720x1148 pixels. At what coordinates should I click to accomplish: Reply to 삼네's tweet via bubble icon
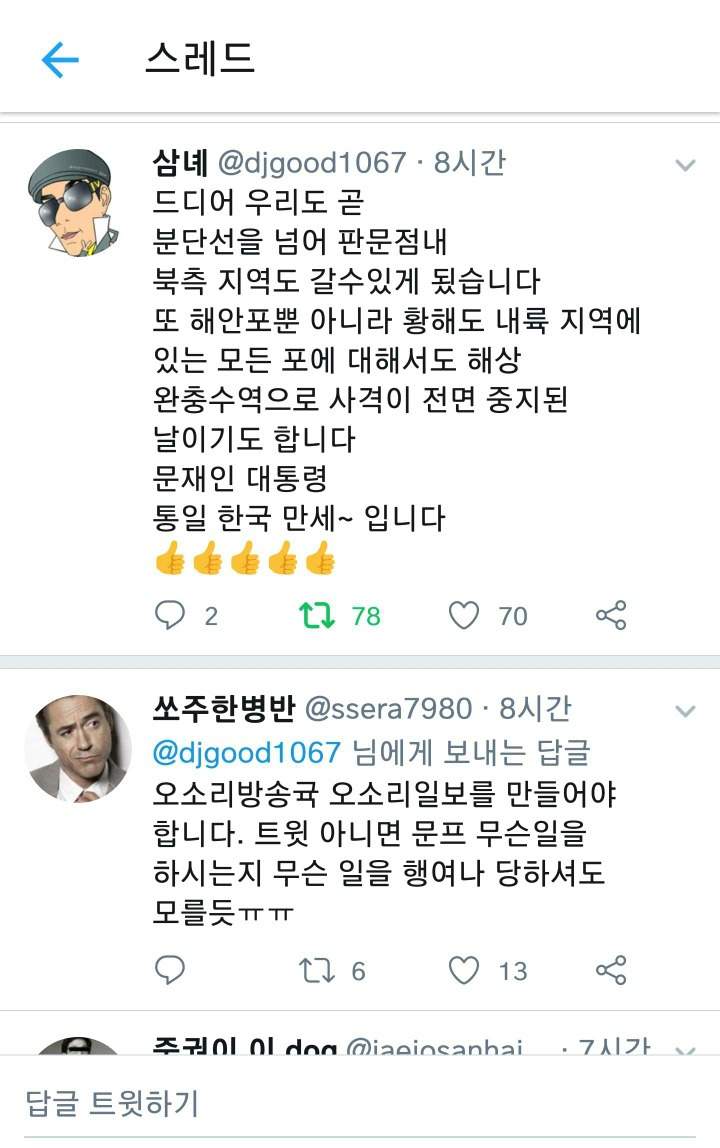pos(169,615)
